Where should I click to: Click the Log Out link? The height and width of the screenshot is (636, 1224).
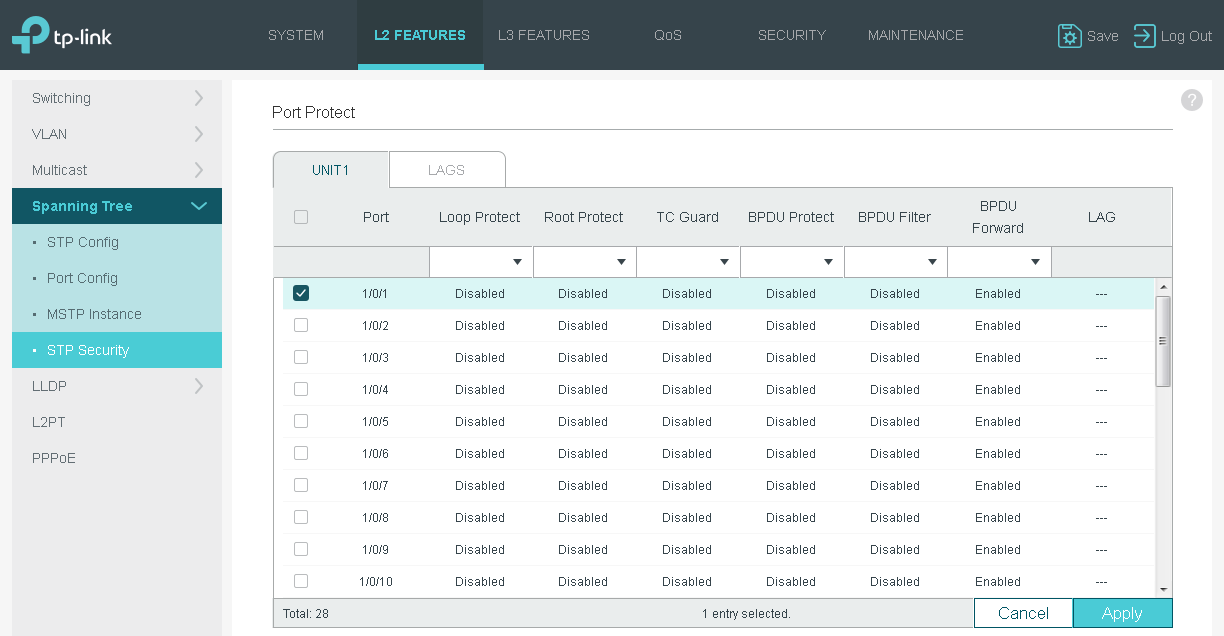pos(1186,36)
